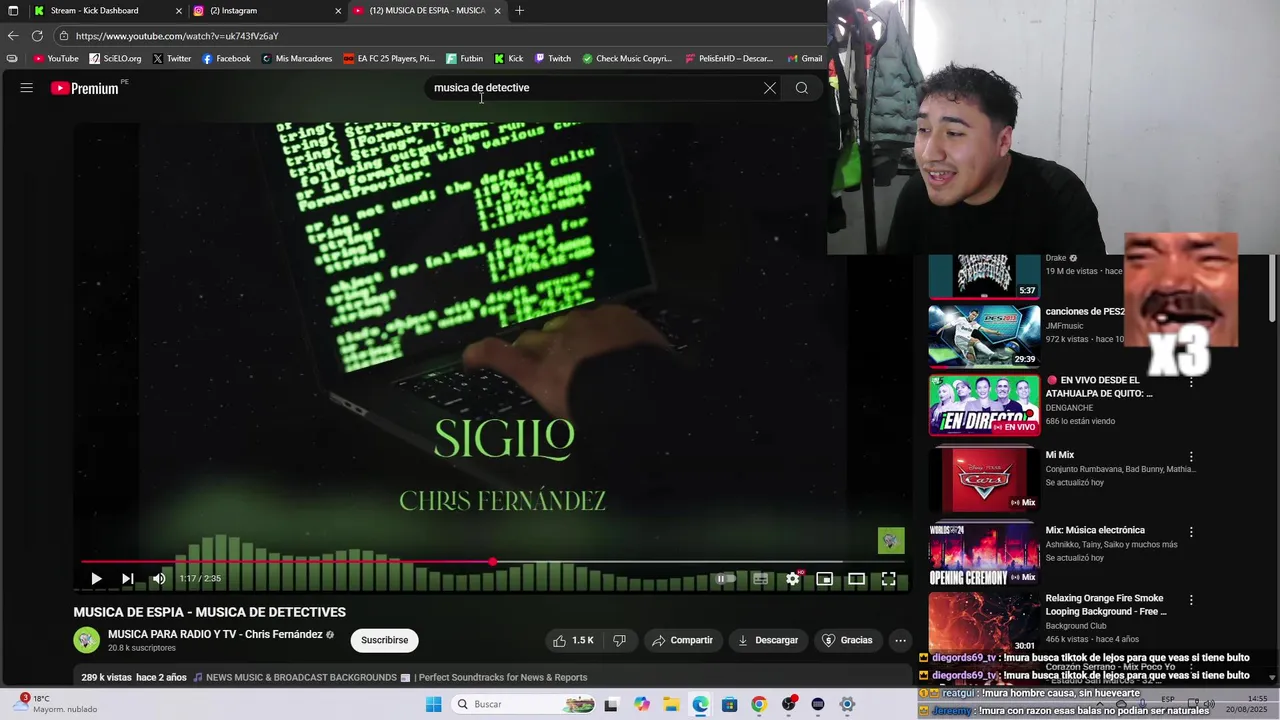Screen dimensions: 1280x720
Task: Seek to unplayed part of progress bar
Action: 700,562
